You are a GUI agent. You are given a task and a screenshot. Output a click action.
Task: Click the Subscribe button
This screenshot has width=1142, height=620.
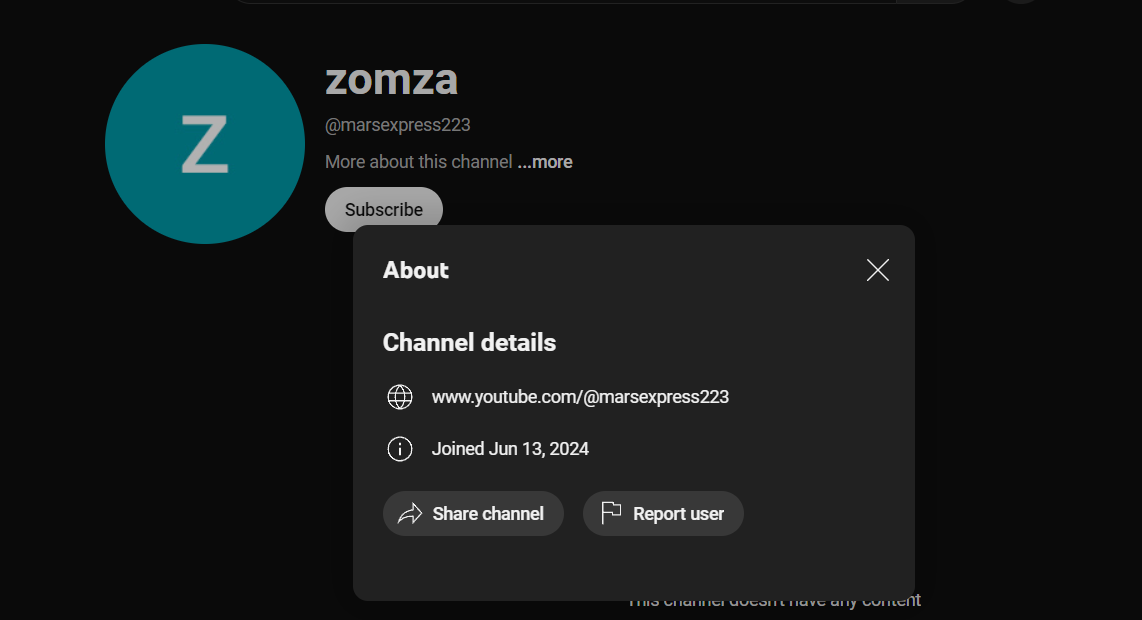(x=384, y=209)
